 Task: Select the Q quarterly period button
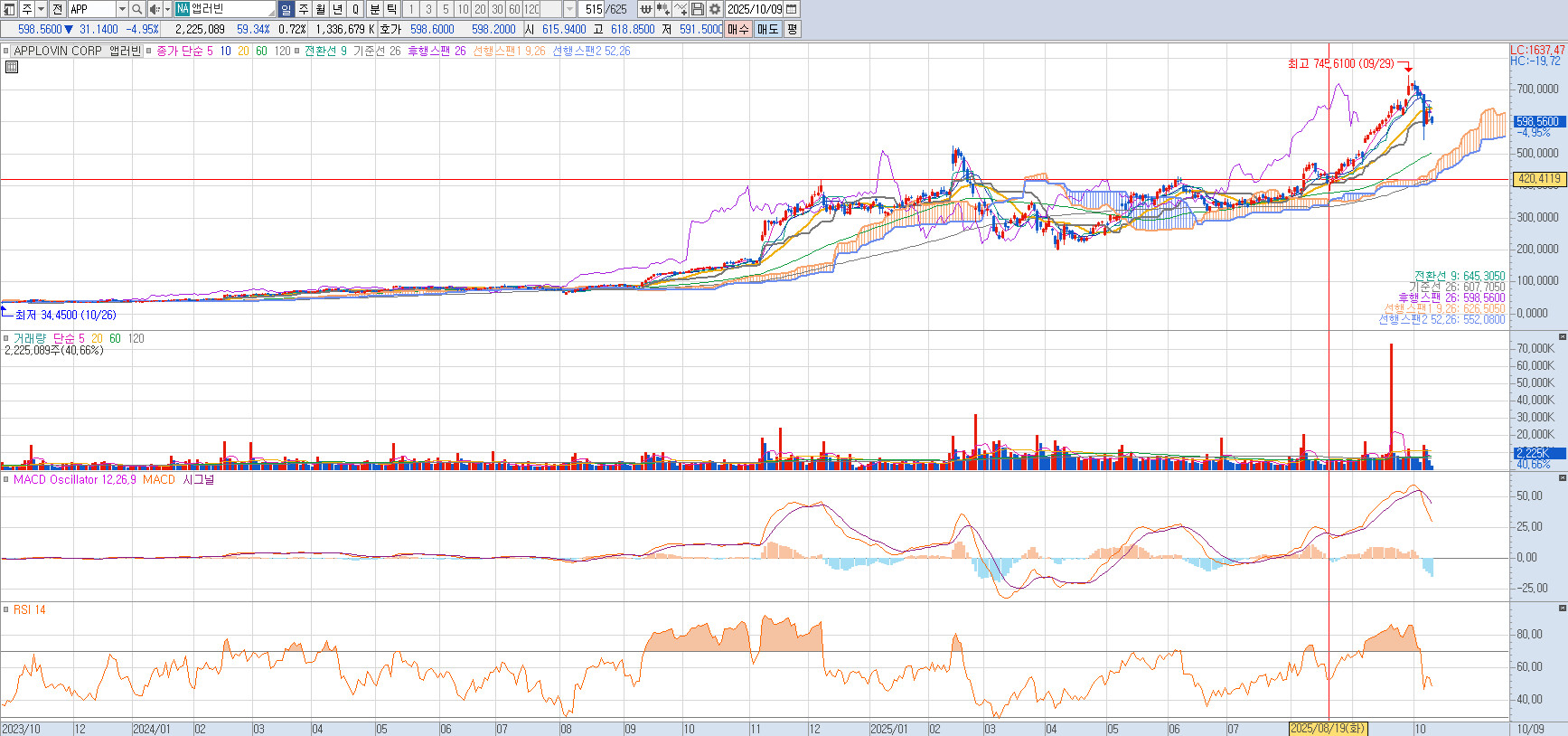[355, 9]
